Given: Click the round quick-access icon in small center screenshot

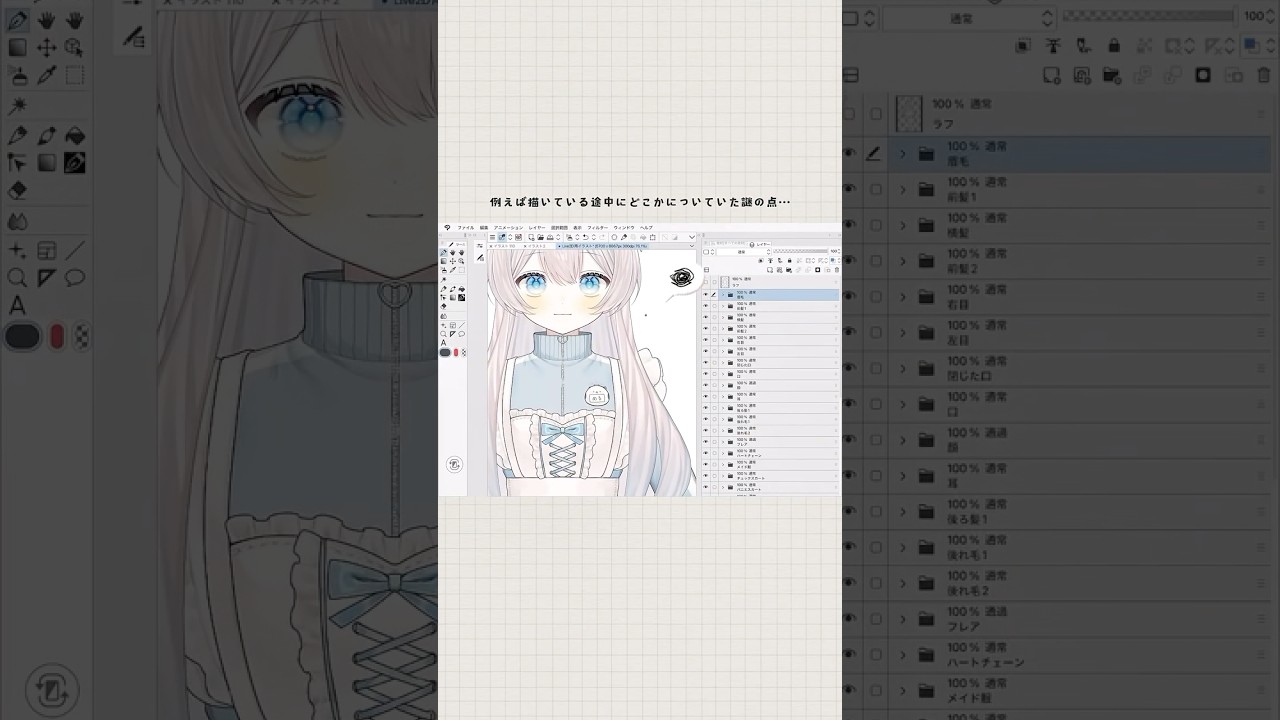Looking at the screenshot, I should 454,464.
